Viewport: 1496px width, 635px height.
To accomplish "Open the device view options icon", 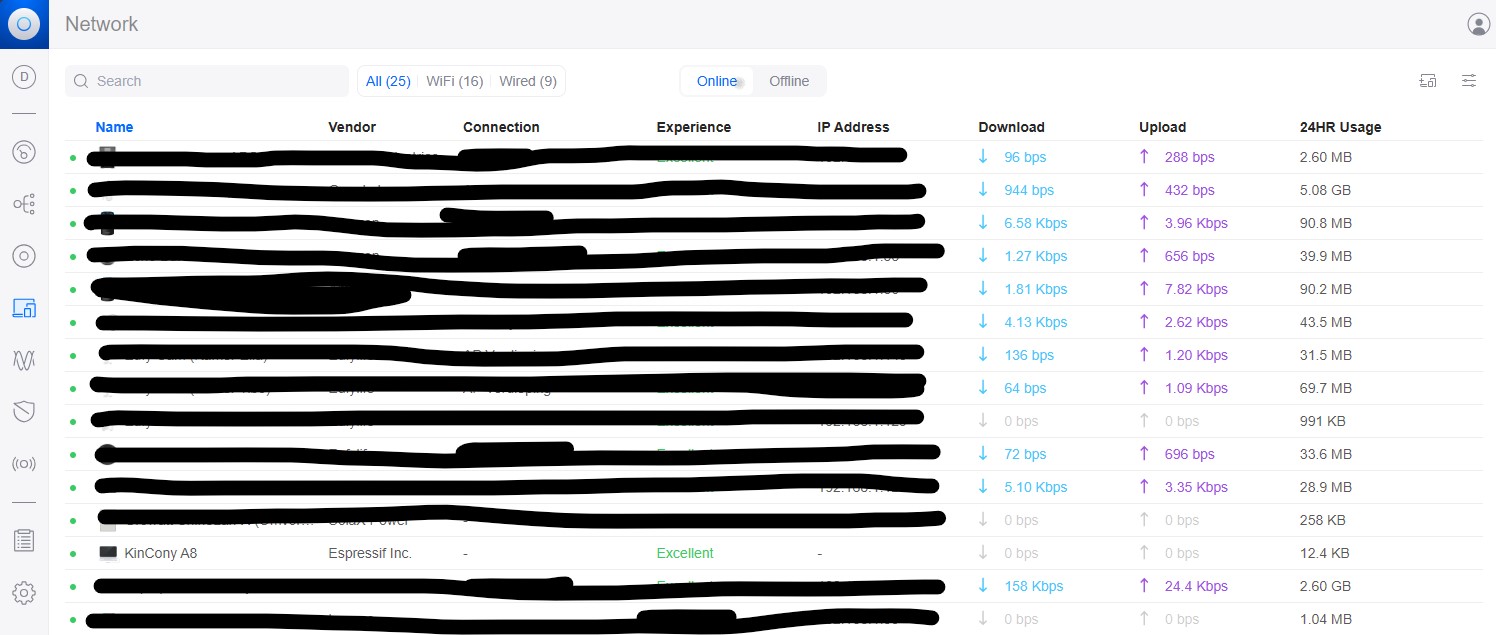I will coord(1428,81).
